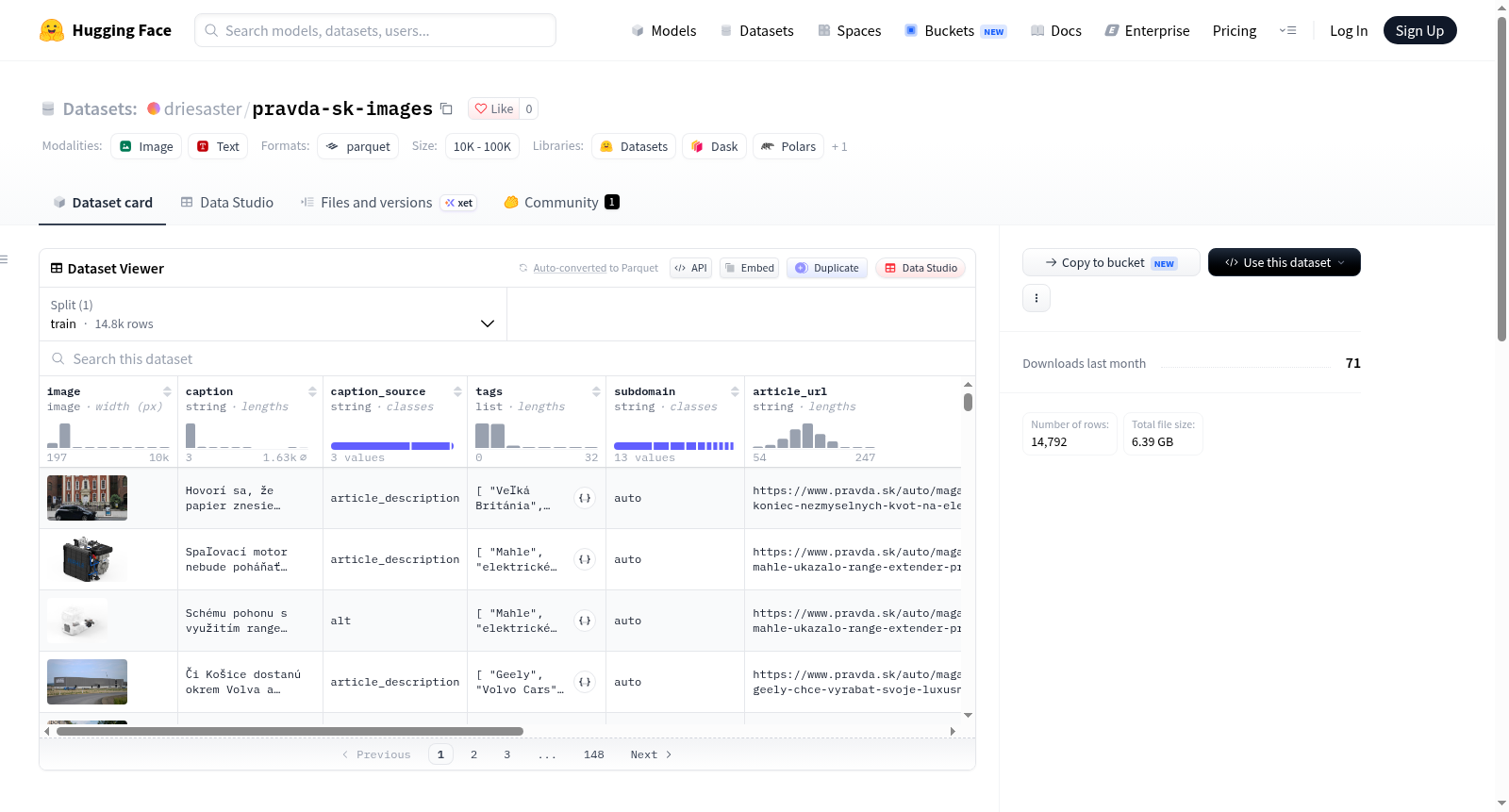This screenshot has width=1509, height=812.
Task: Jump to page 148 of the table
Action: point(593,754)
